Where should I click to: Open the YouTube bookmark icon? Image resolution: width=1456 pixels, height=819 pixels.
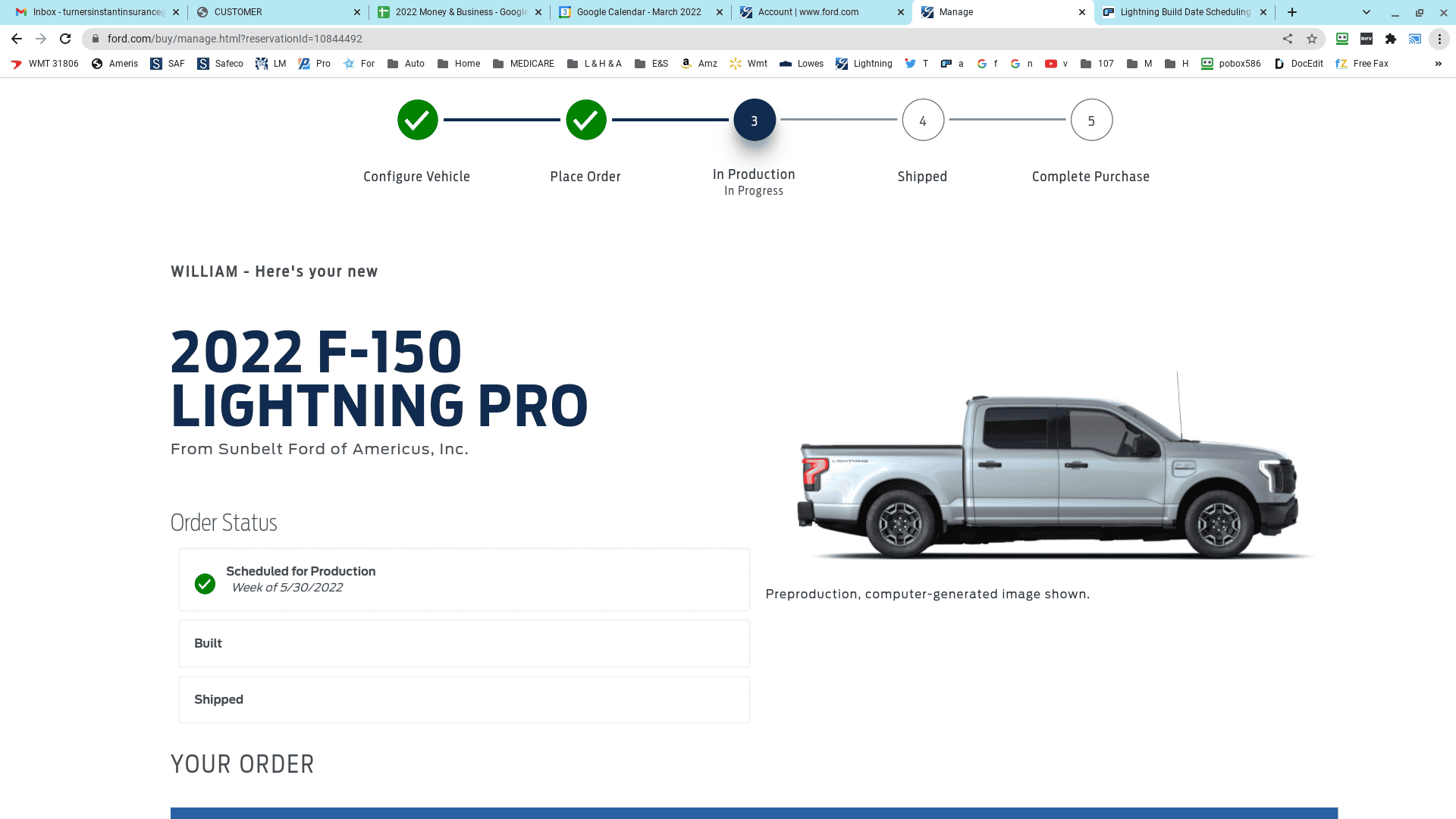tap(1051, 64)
